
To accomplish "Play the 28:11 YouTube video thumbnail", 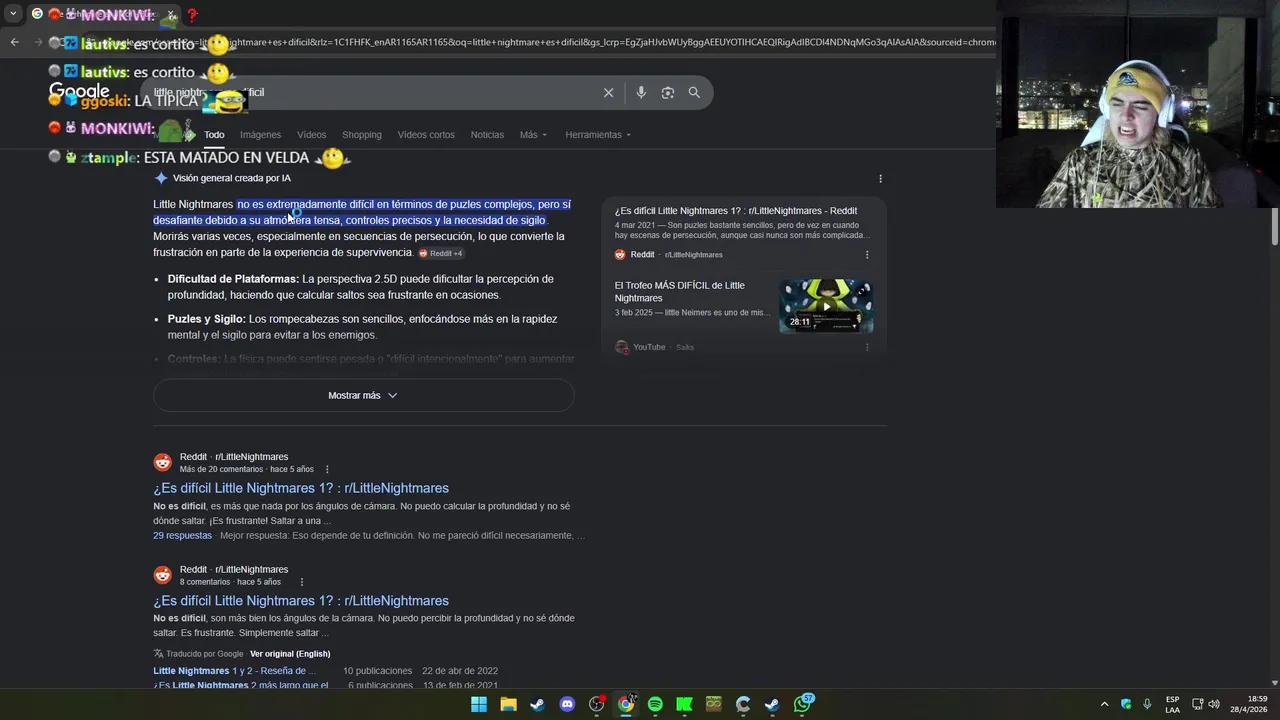I will (826, 305).
